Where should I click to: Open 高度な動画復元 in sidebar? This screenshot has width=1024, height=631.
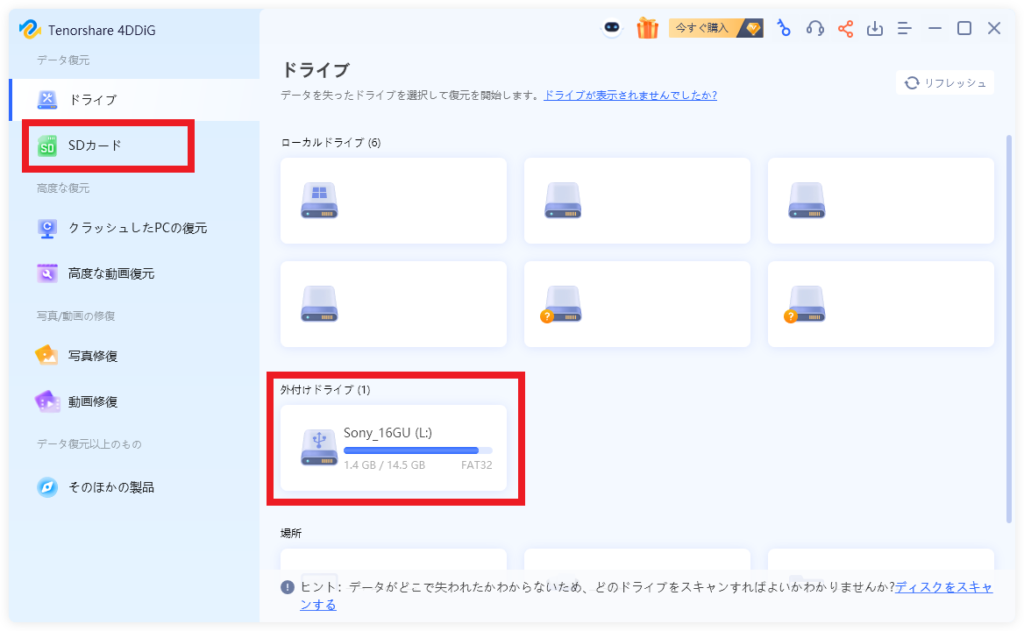click(135, 274)
